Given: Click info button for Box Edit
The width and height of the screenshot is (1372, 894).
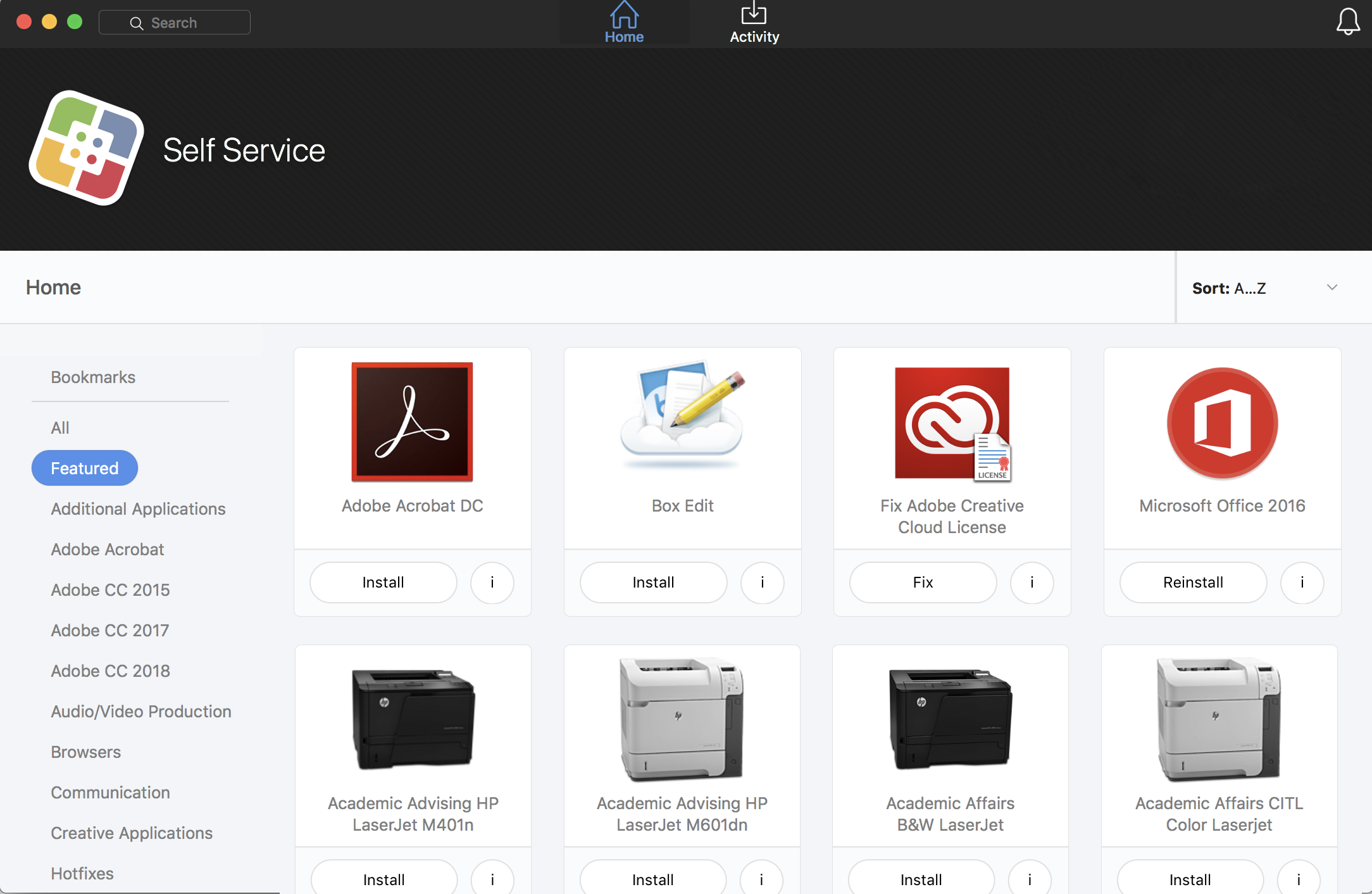Looking at the screenshot, I should click(x=762, y=582).
